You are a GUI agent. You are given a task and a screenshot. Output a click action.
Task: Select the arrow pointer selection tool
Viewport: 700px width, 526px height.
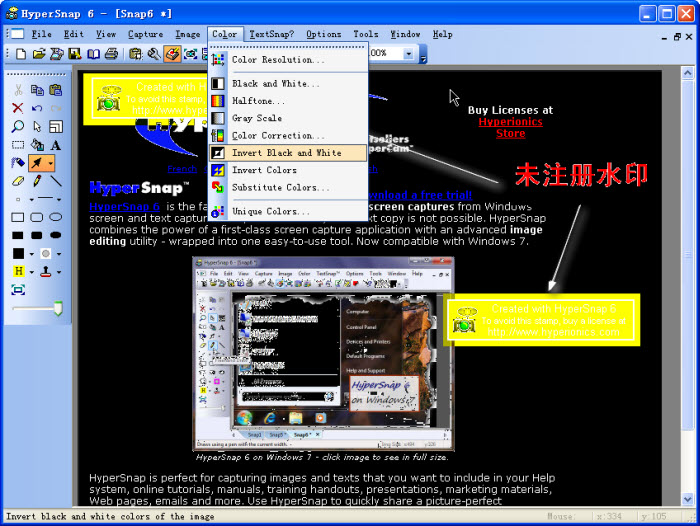[x=37, y=126]
